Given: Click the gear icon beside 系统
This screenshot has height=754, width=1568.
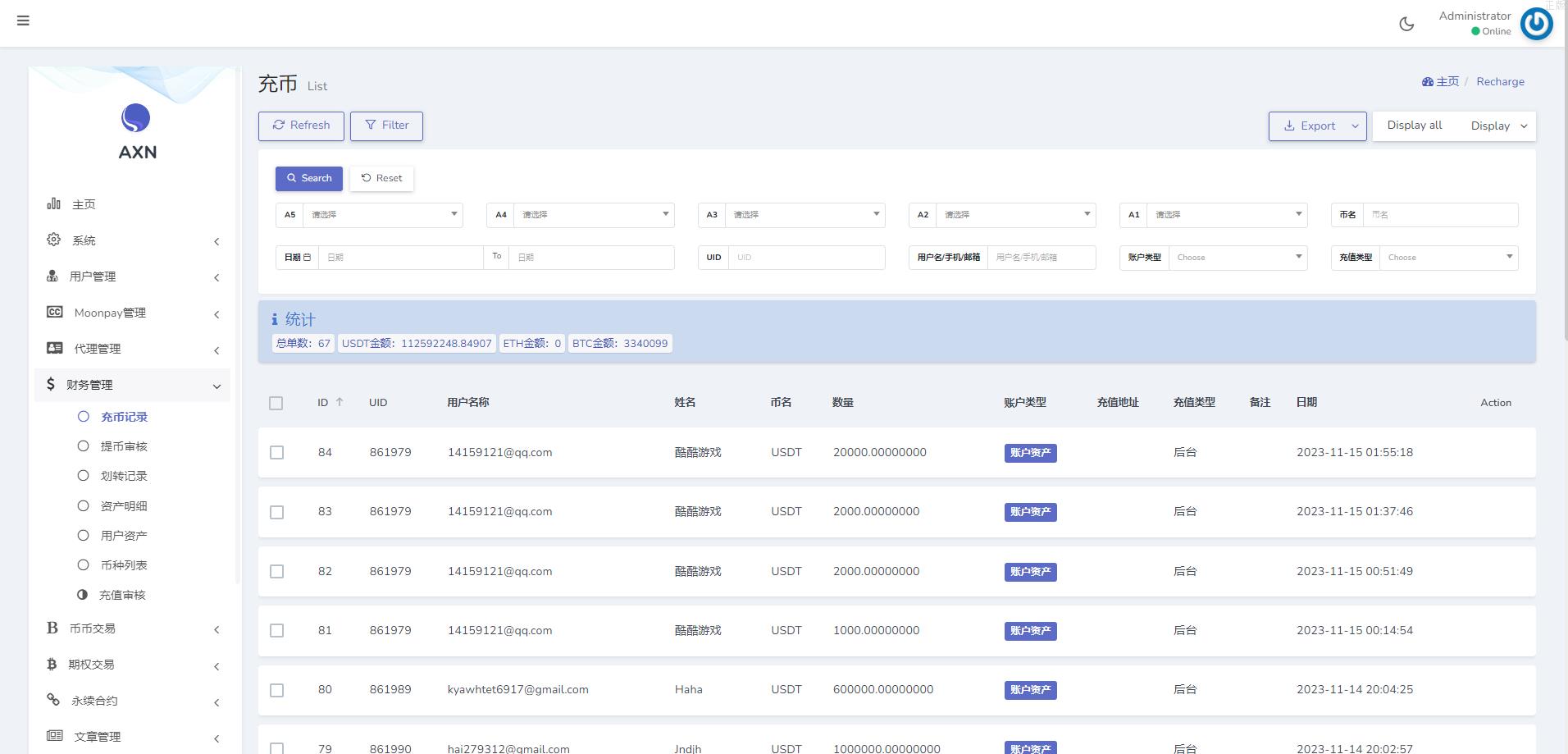Looking at the screenshot, I should [53, 240].
